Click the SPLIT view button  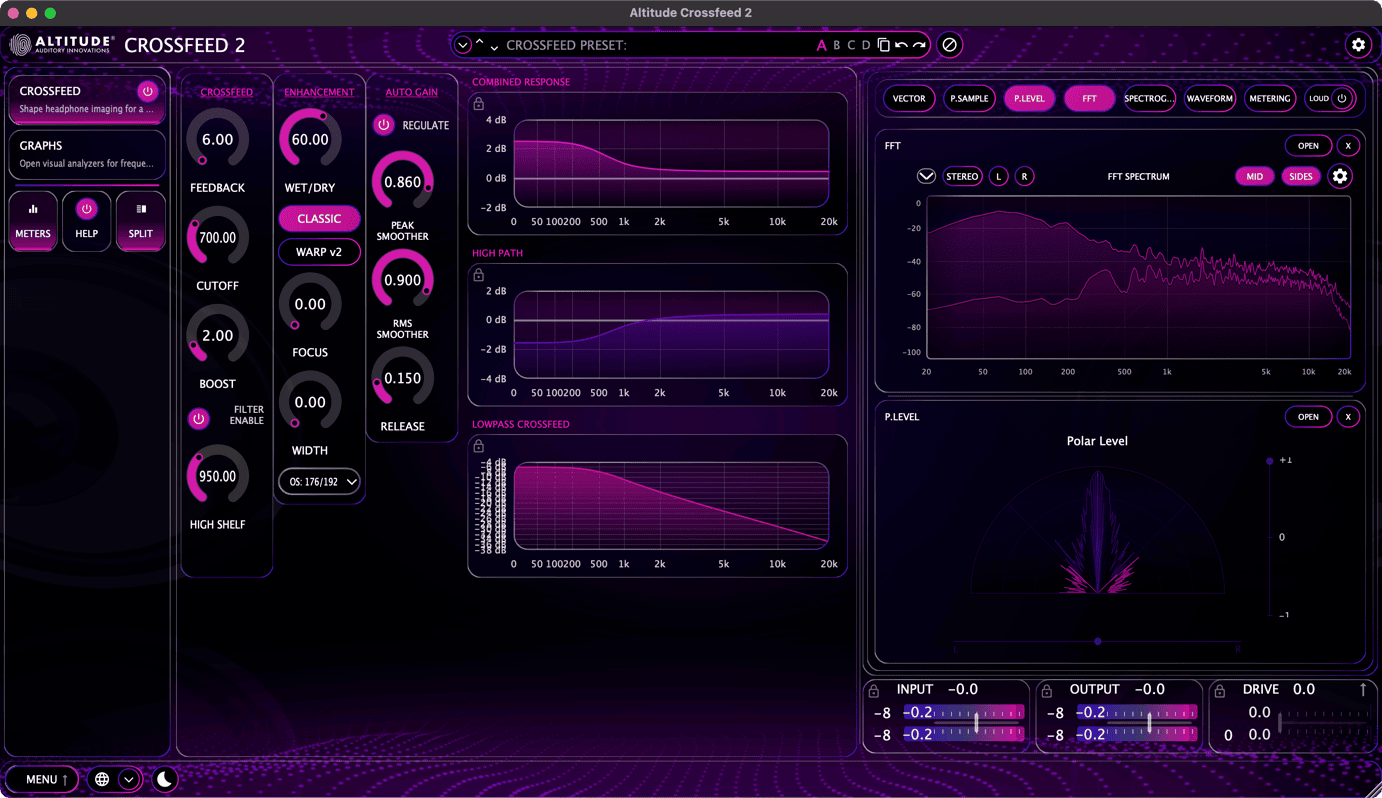(x=141, y=221)
